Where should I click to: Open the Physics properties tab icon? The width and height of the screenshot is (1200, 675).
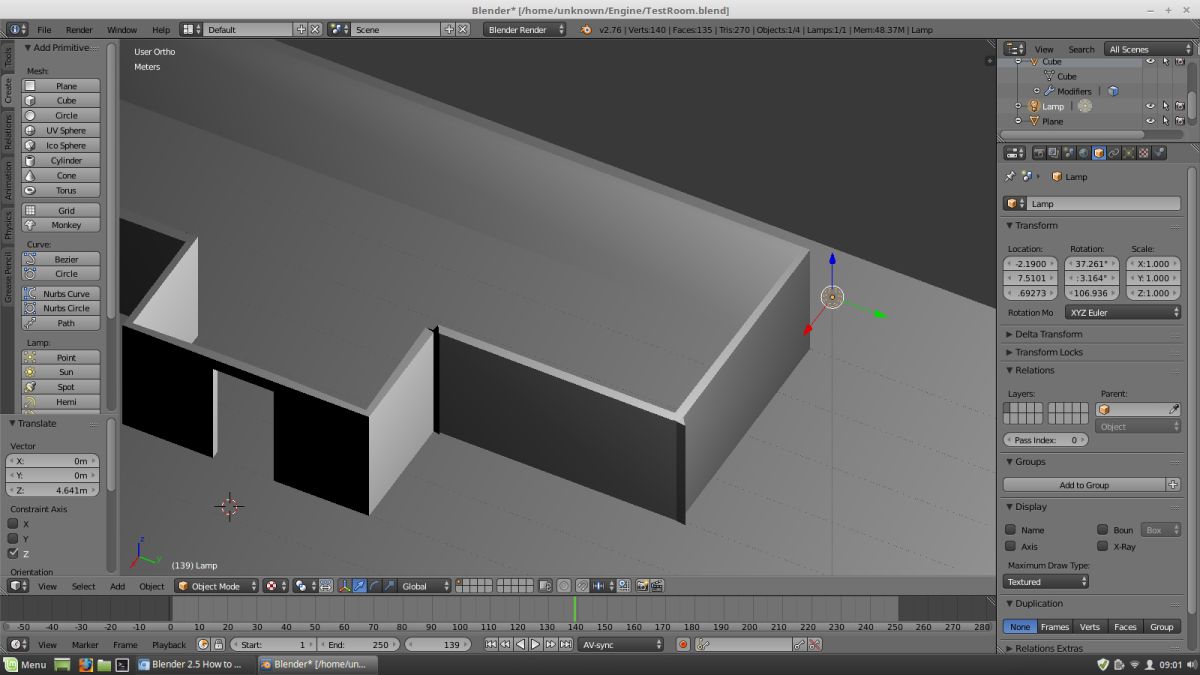coord(1159,153)
